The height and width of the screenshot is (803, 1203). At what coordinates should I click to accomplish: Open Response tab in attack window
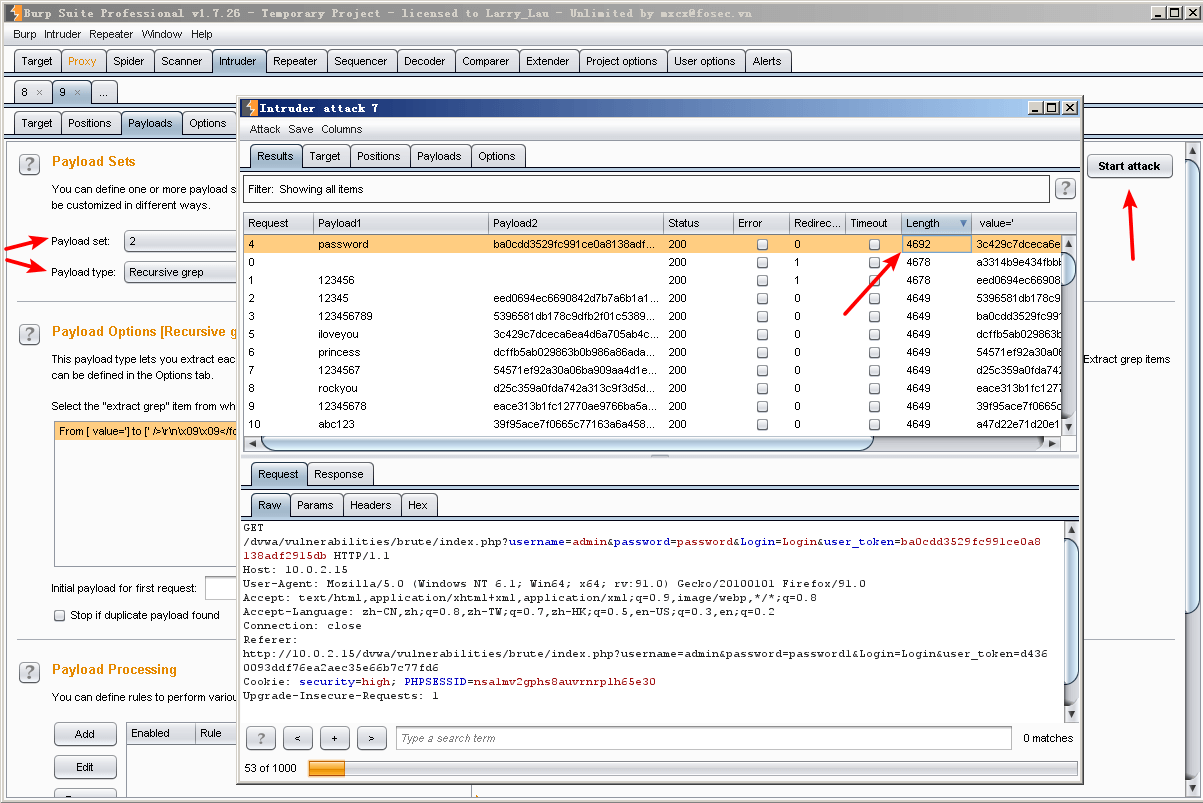pos(339,474)
